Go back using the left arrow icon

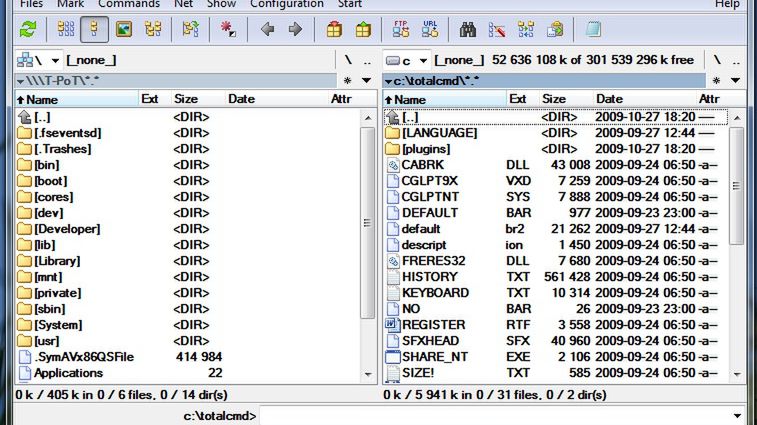click(267, 30)
